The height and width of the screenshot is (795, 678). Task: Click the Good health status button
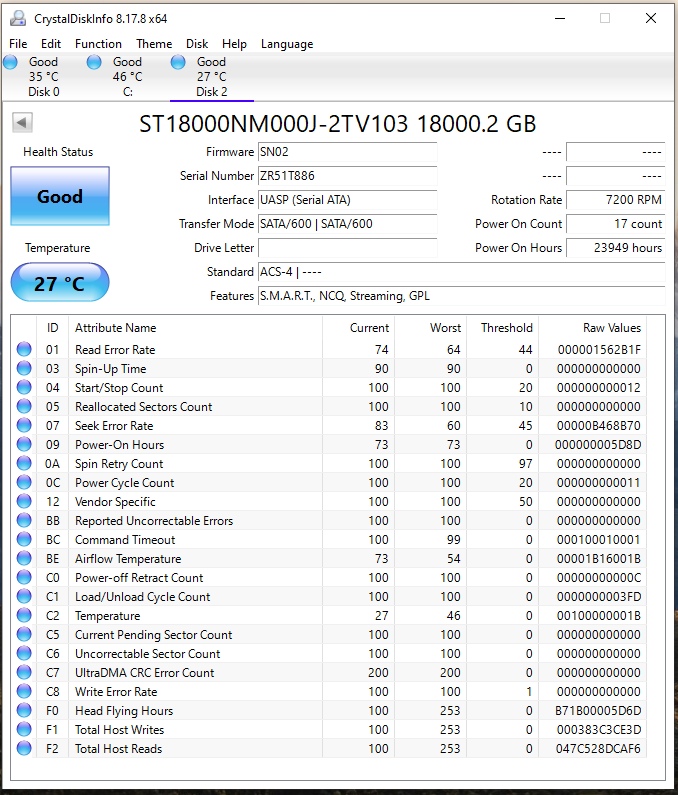point(59,196)
